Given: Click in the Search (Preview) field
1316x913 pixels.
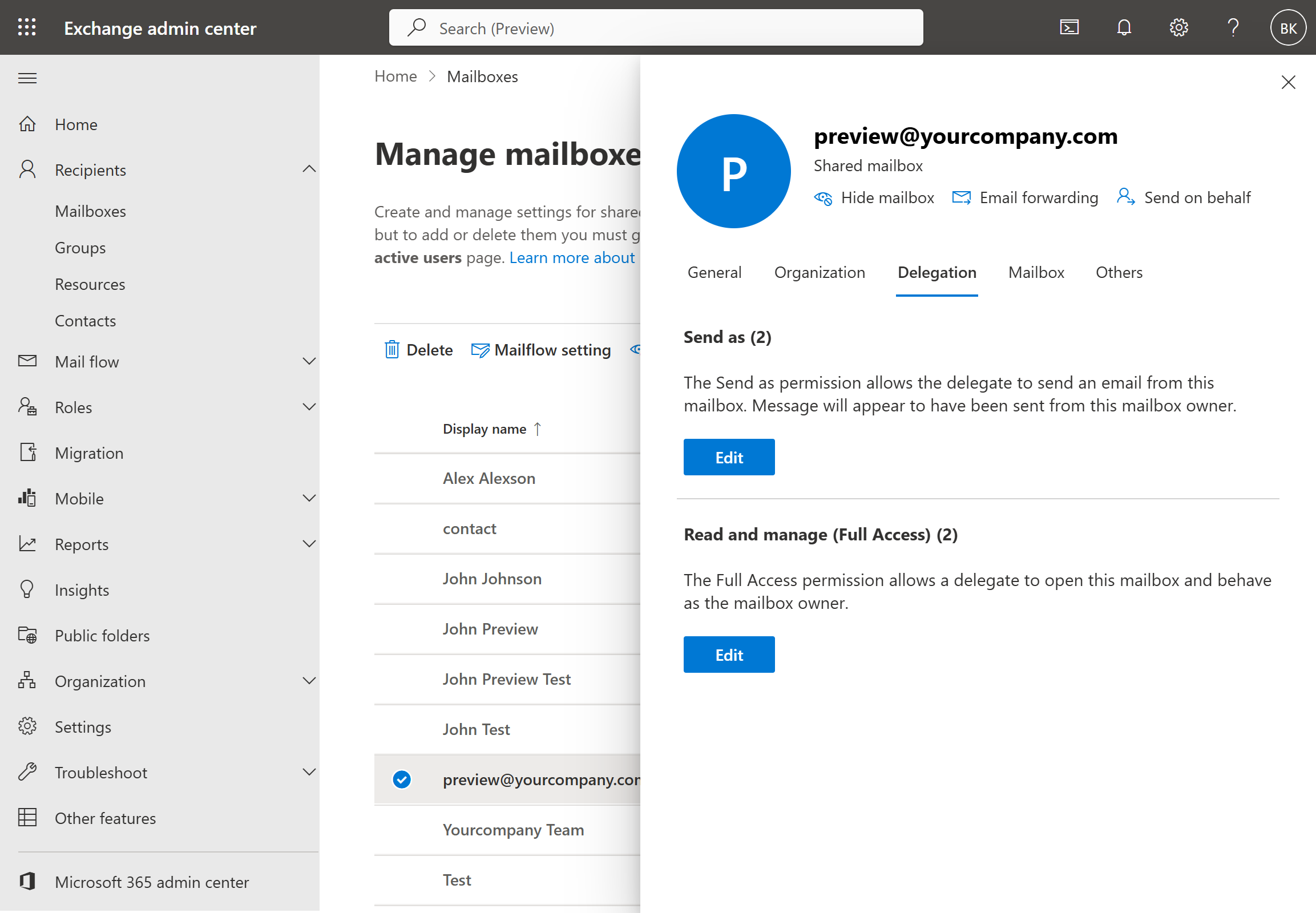Looking at the screenshot, I should point(656,27).
